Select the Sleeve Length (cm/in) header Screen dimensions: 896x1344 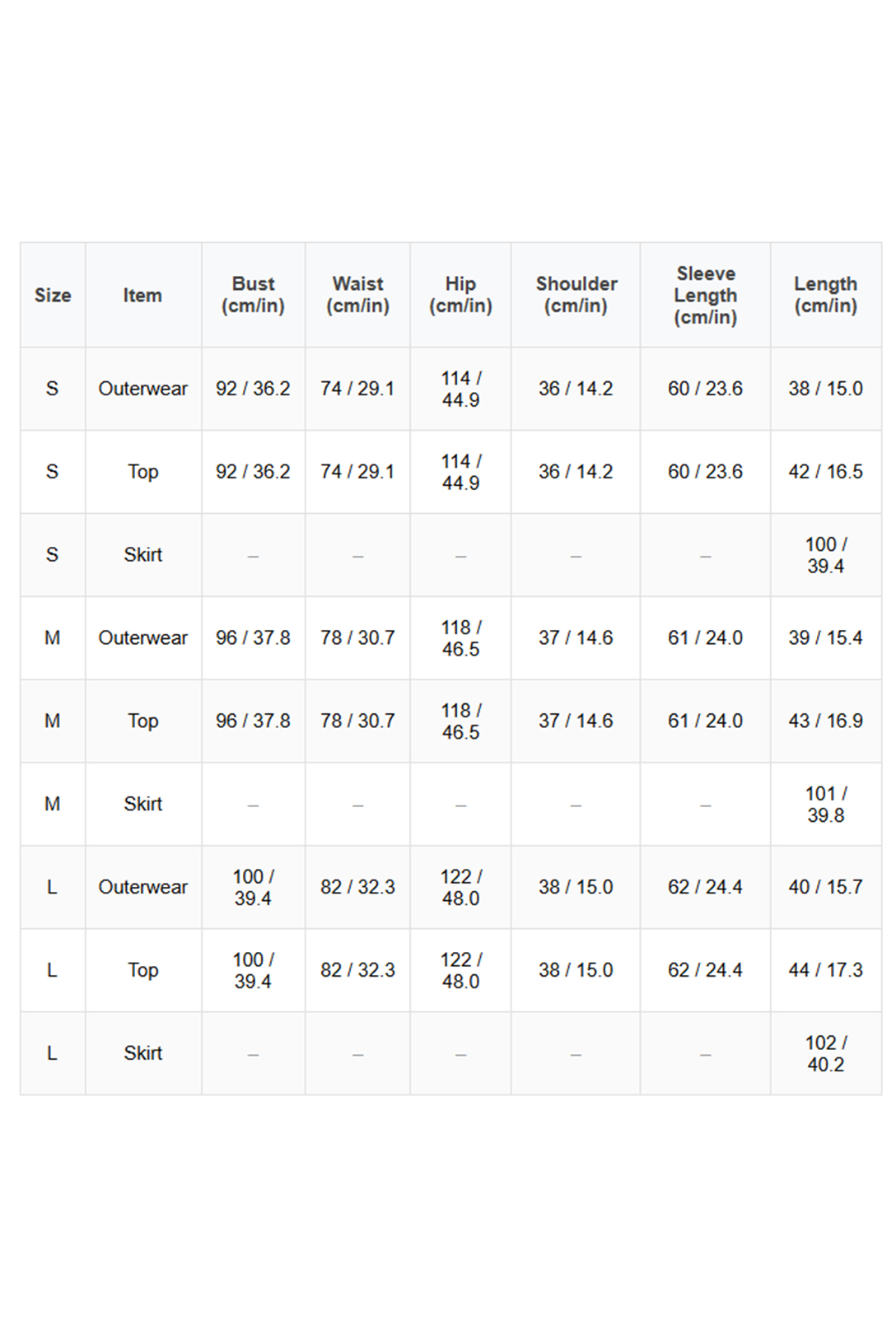[705, 295]
